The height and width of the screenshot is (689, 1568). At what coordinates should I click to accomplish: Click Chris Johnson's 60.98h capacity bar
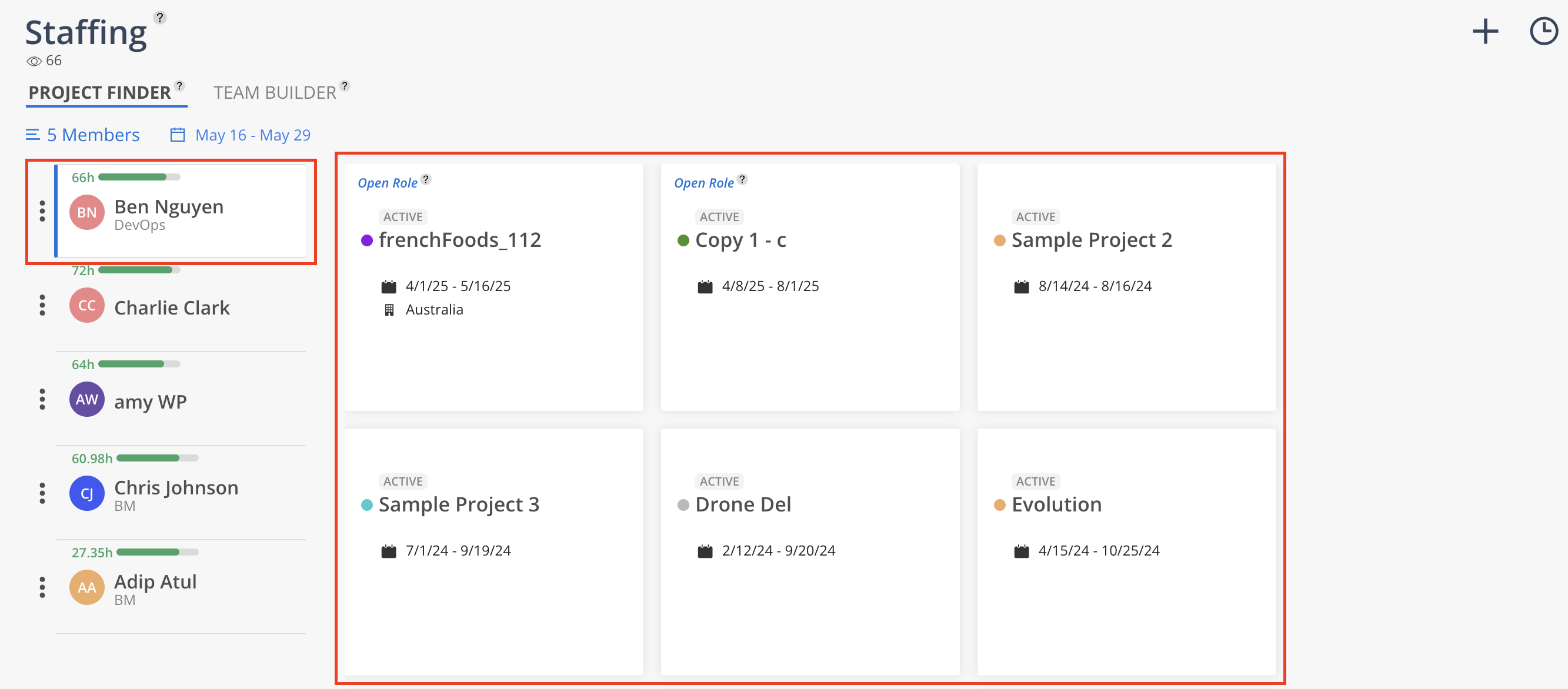pyautogui.click(x=158, y=458)
